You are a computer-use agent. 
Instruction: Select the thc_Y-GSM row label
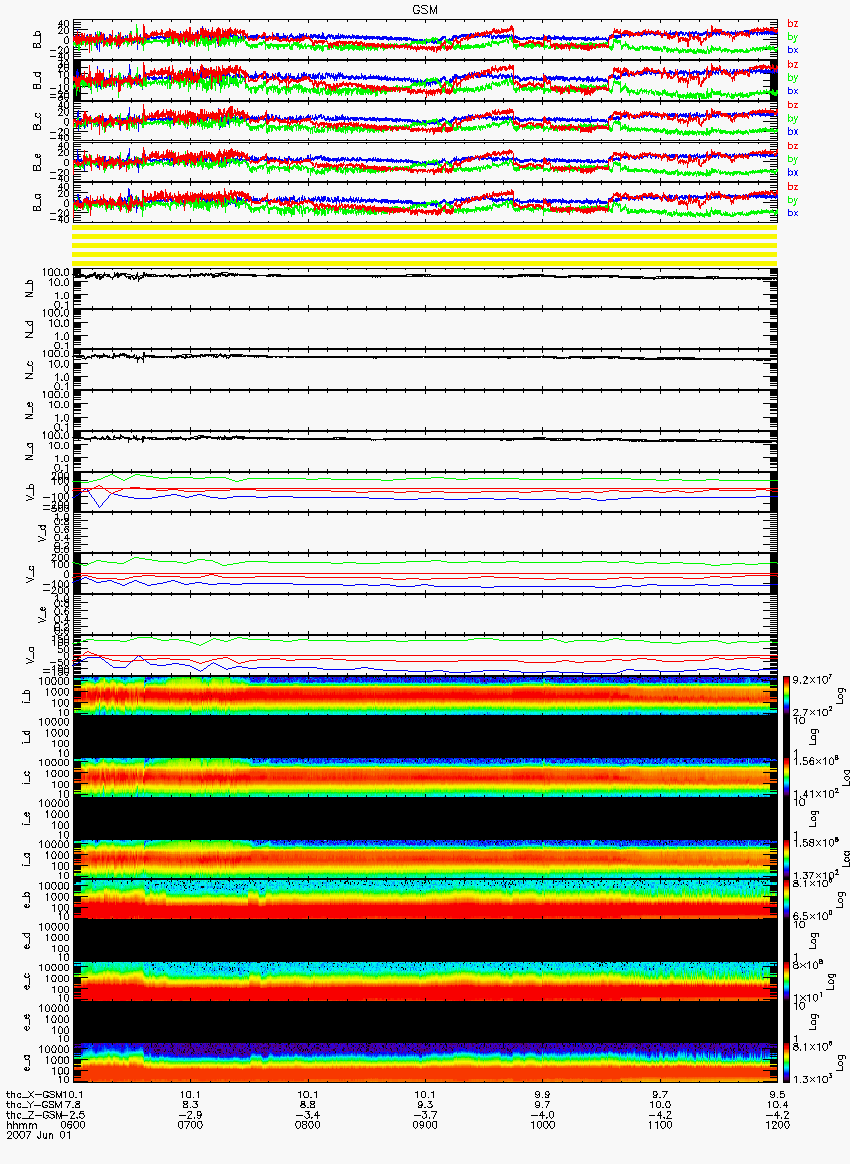click(x=34, y=1105)
